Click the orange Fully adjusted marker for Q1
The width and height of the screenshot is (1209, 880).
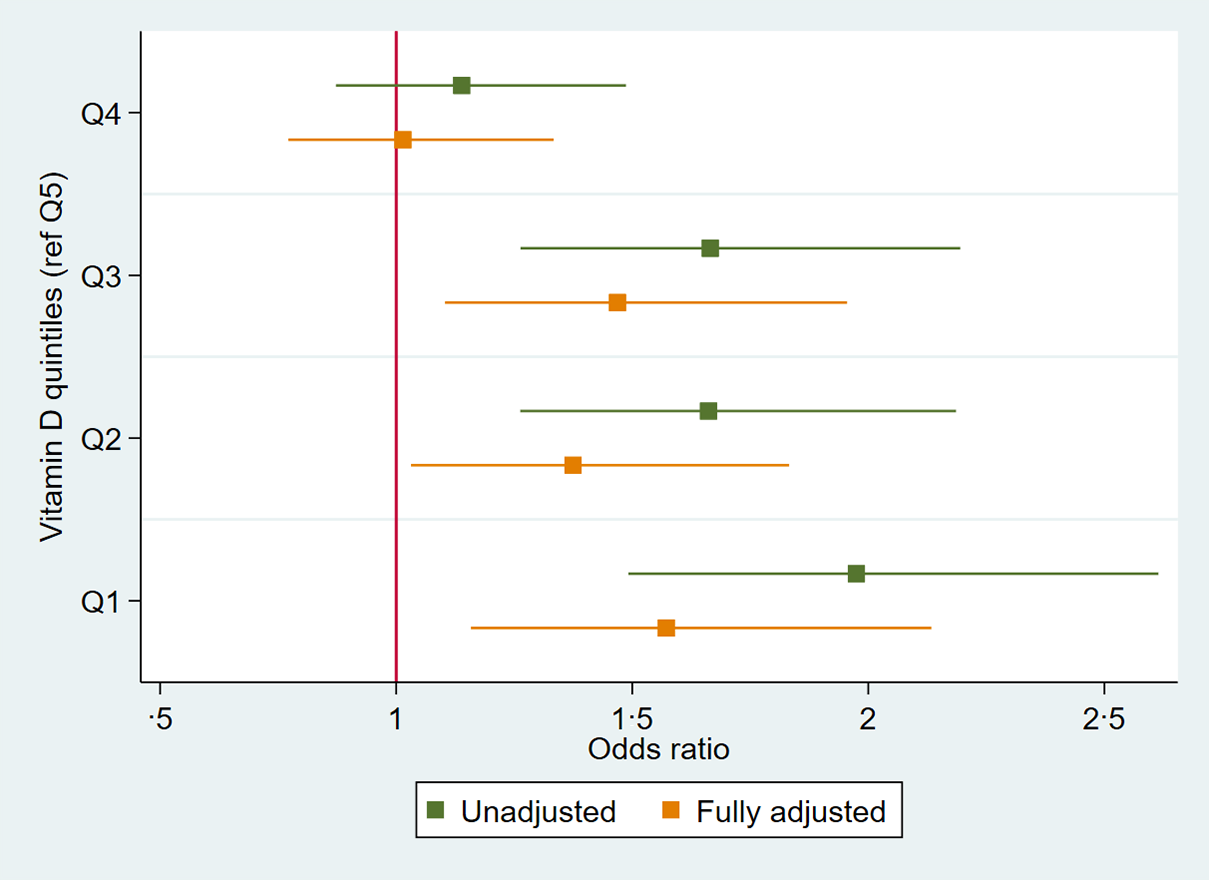(x=666, y=628)
